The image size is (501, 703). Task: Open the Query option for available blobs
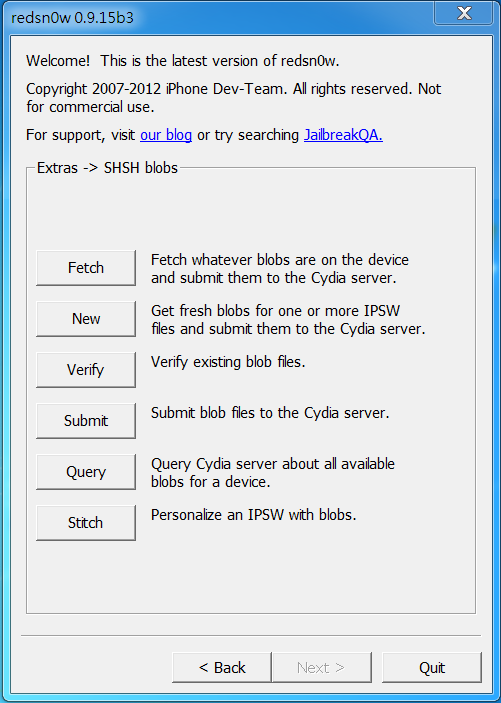coord(86,472)
